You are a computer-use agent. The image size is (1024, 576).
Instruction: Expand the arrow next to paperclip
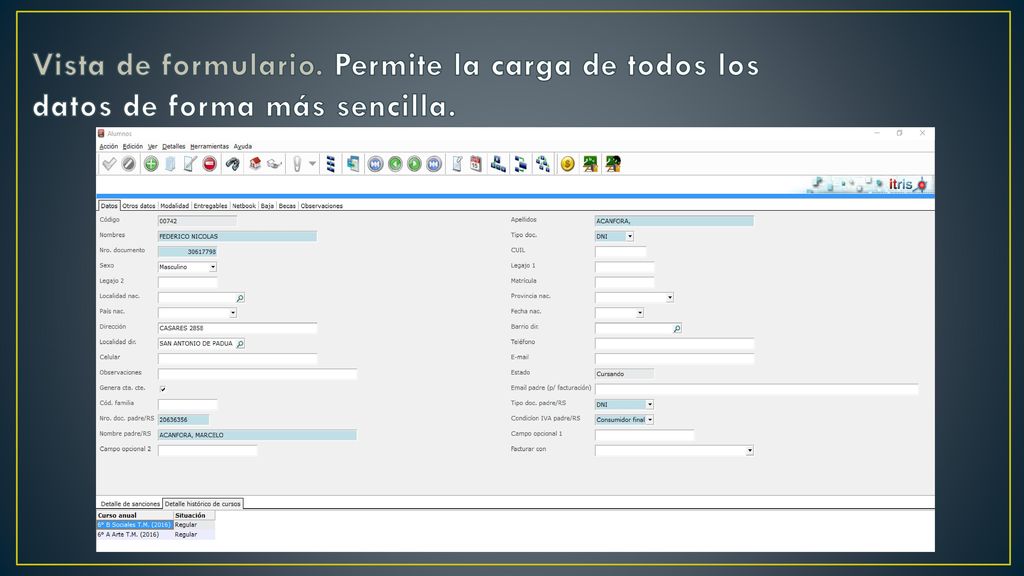312,164
